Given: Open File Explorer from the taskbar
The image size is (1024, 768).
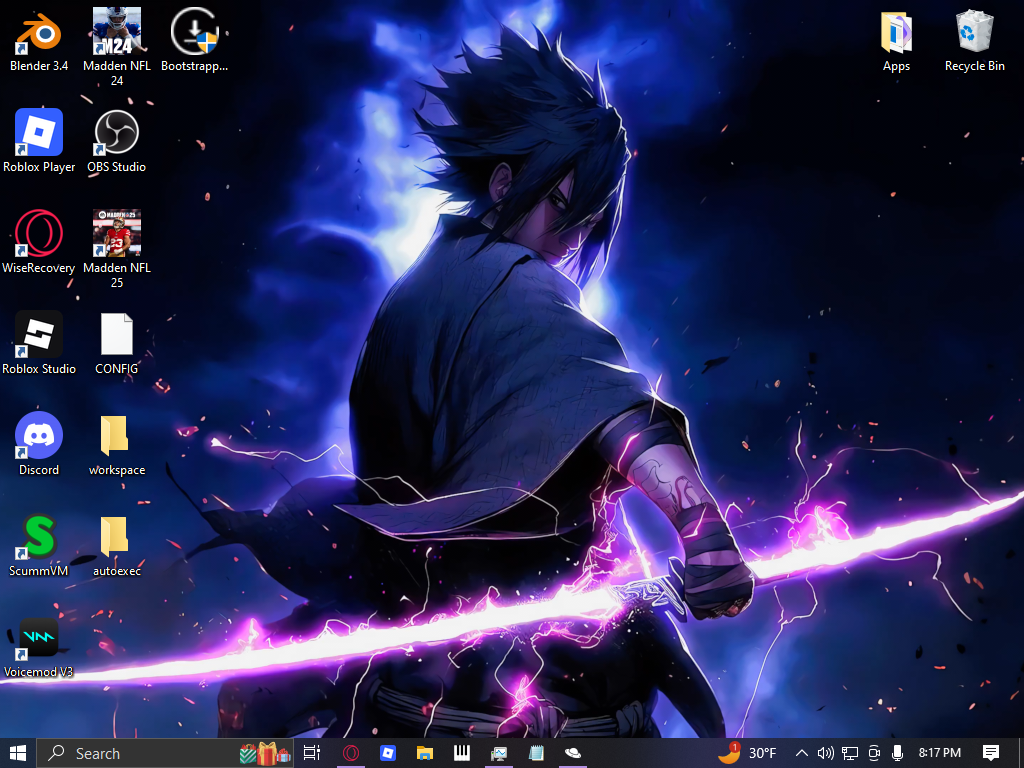Looking at the screenshot, I should tap(425, 753).
